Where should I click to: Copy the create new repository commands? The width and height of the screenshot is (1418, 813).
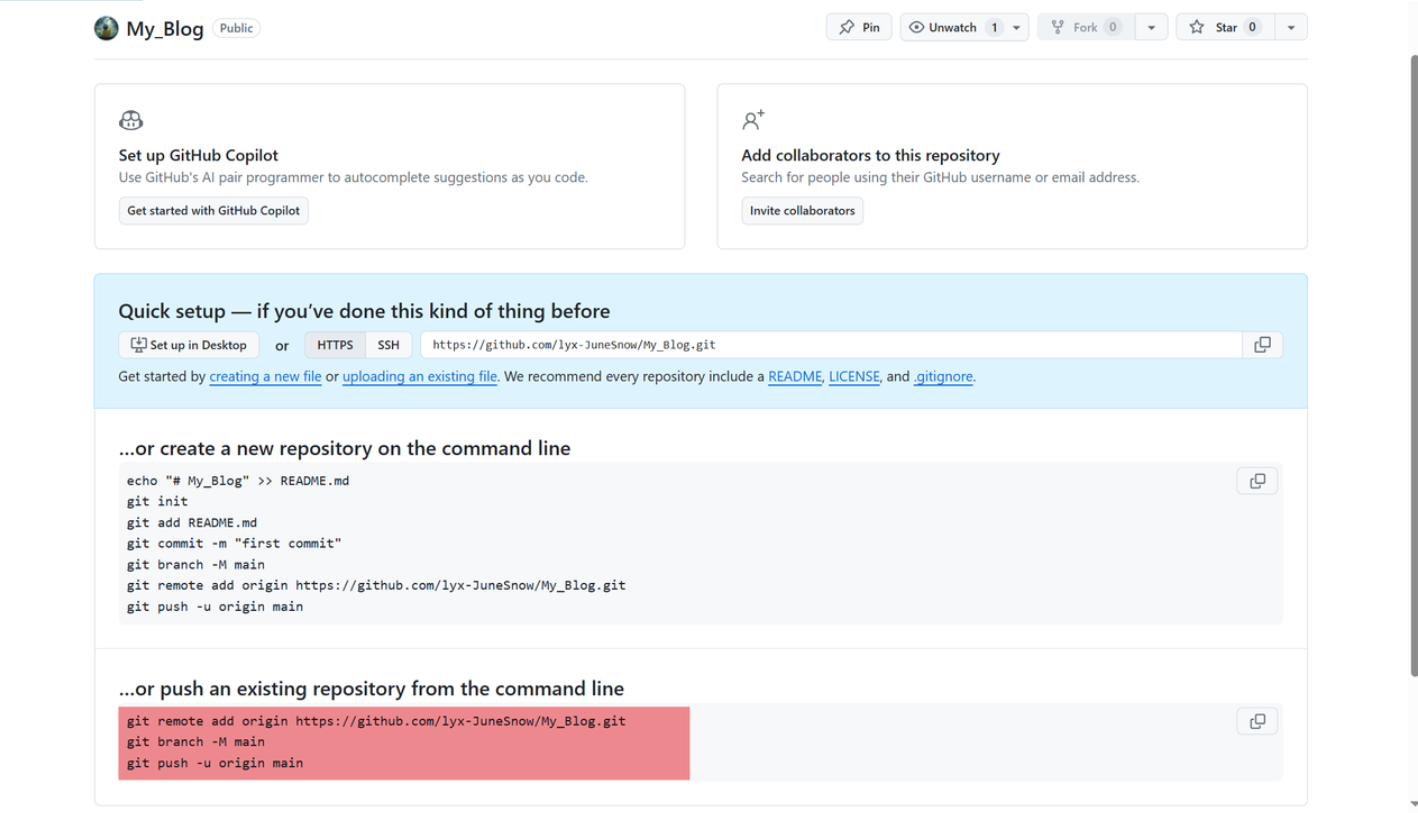[1257, 481]
